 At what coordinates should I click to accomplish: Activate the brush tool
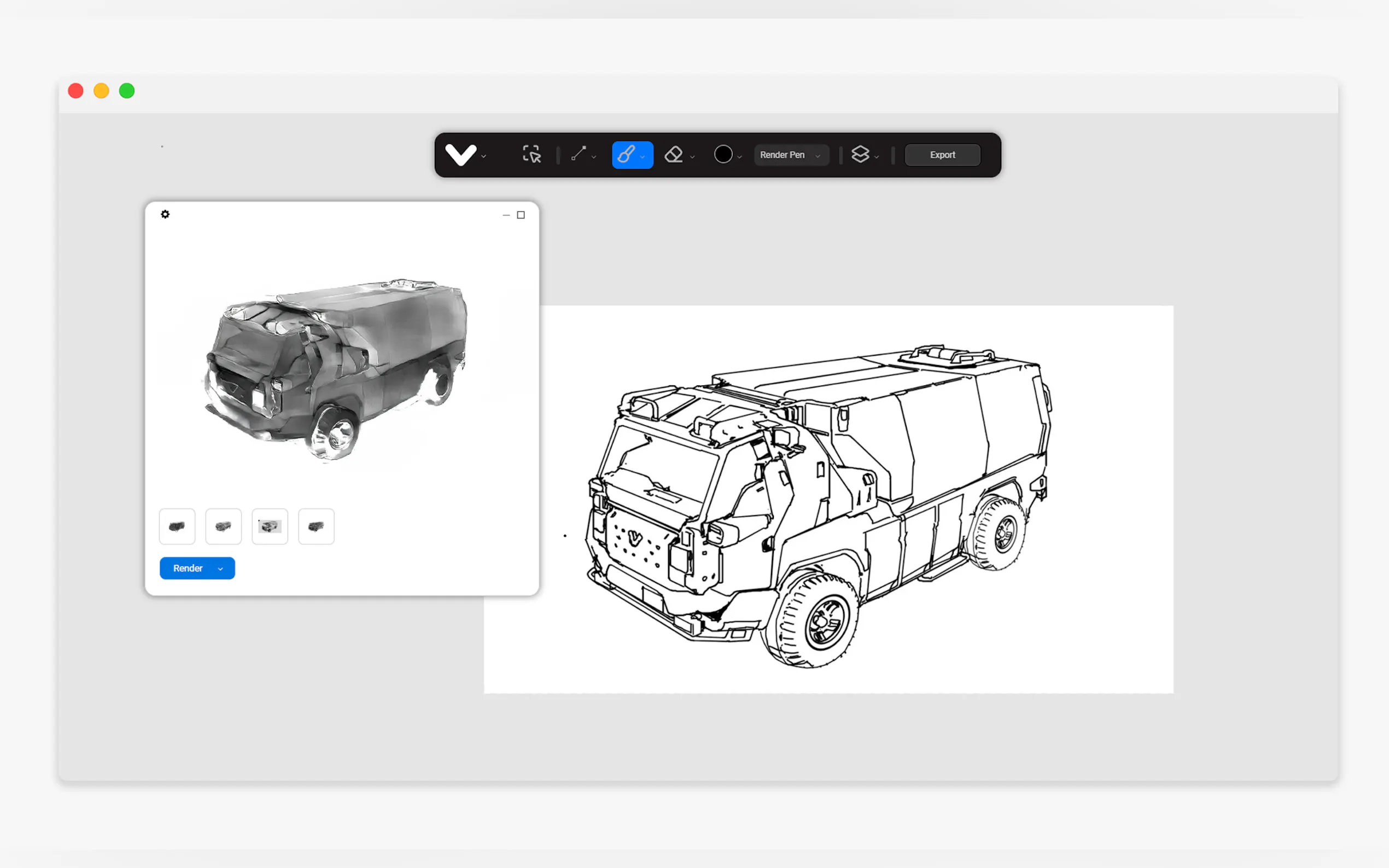627,155
